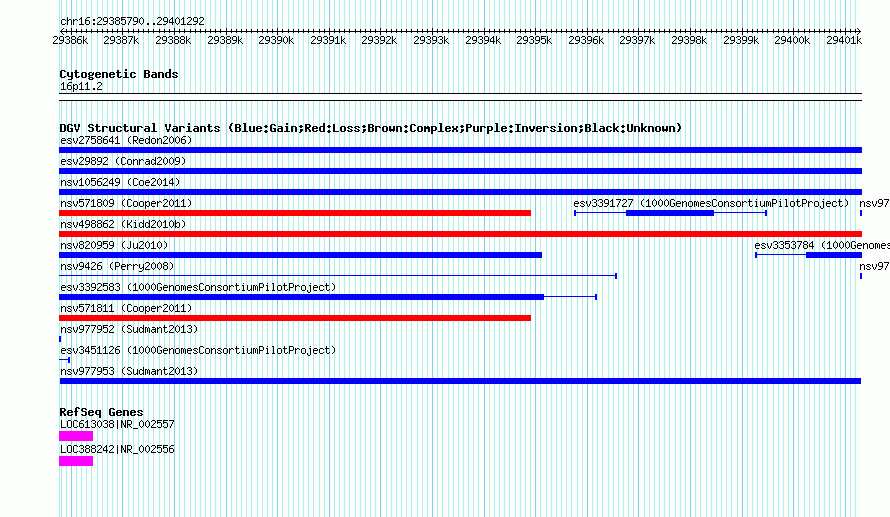The height and width of the screenshot is (517, 890).
Task: Open the LOC613038 magenta gene block
Action: [x=76, y=436]
